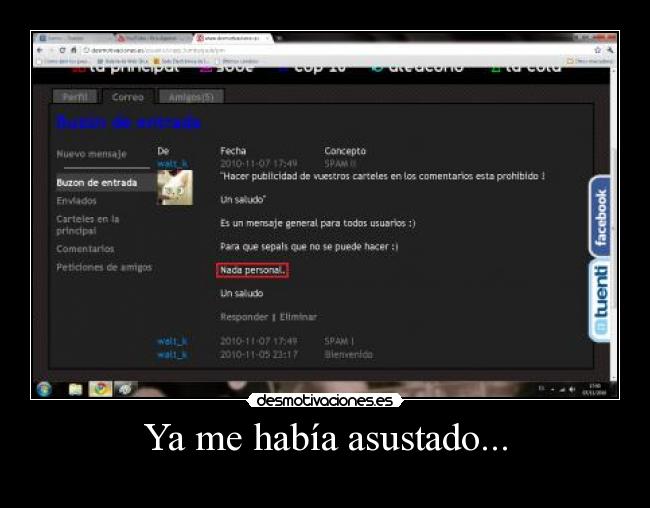This screenshot has width=650, height=508.
Task: Click the Fecha column header
Action: pyautogui.click(x=233, y=151)
